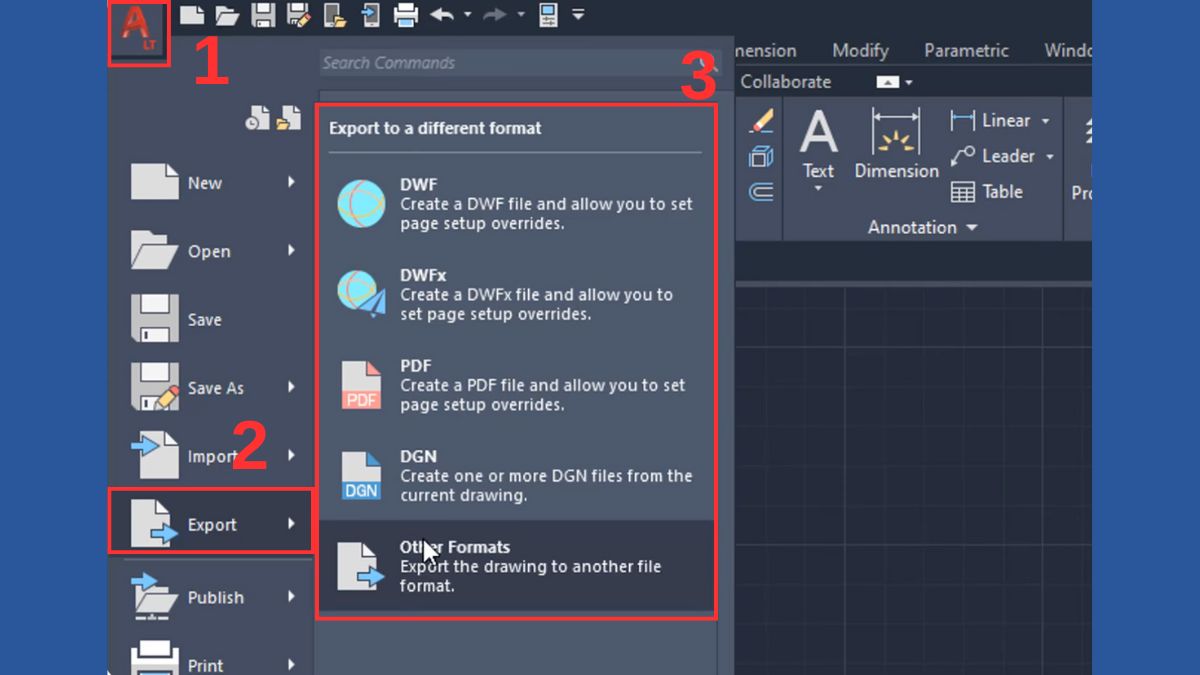Click the 3D box icon under the eraser

coord(761,157)
